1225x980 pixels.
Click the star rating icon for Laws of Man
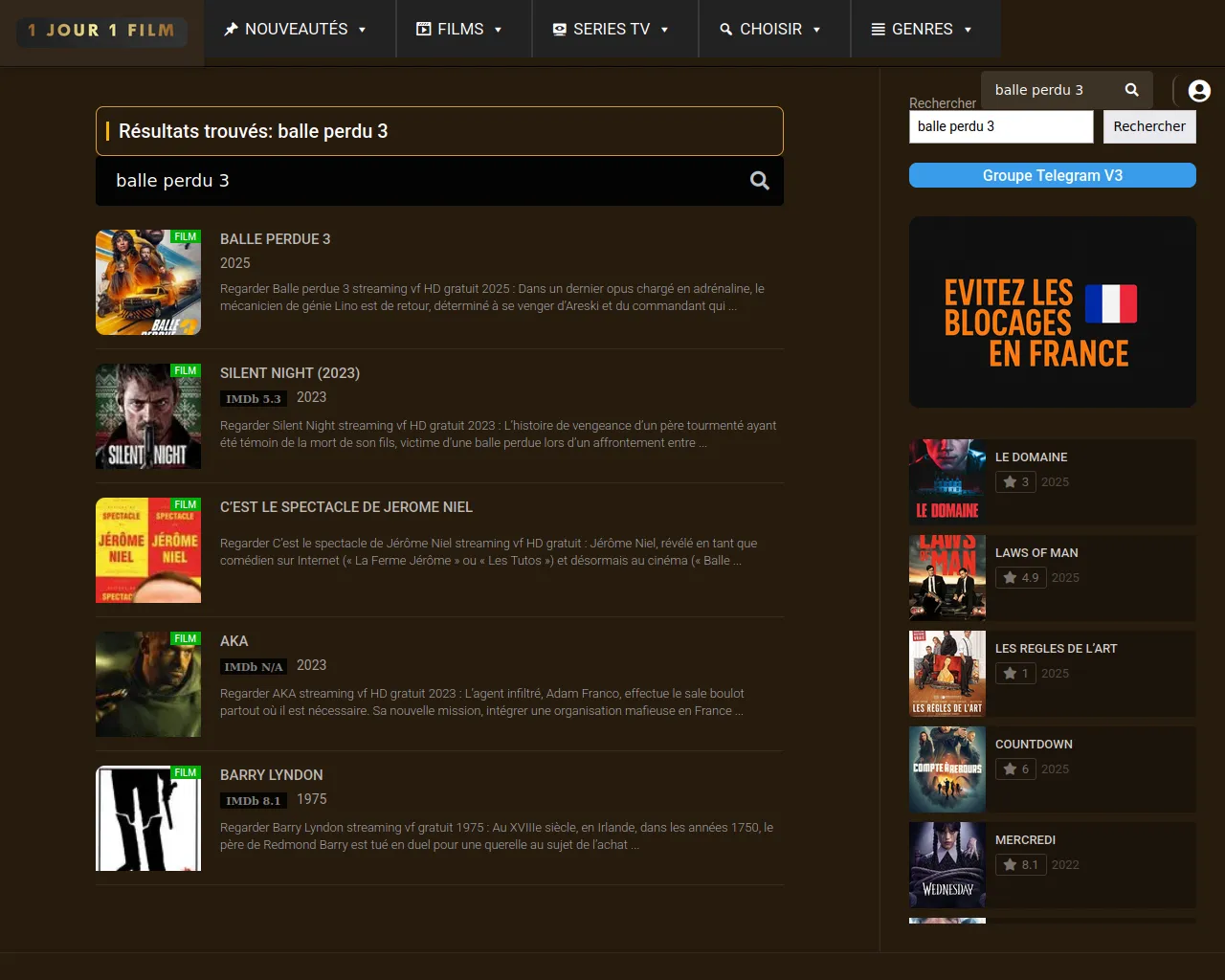[1010, 578]
